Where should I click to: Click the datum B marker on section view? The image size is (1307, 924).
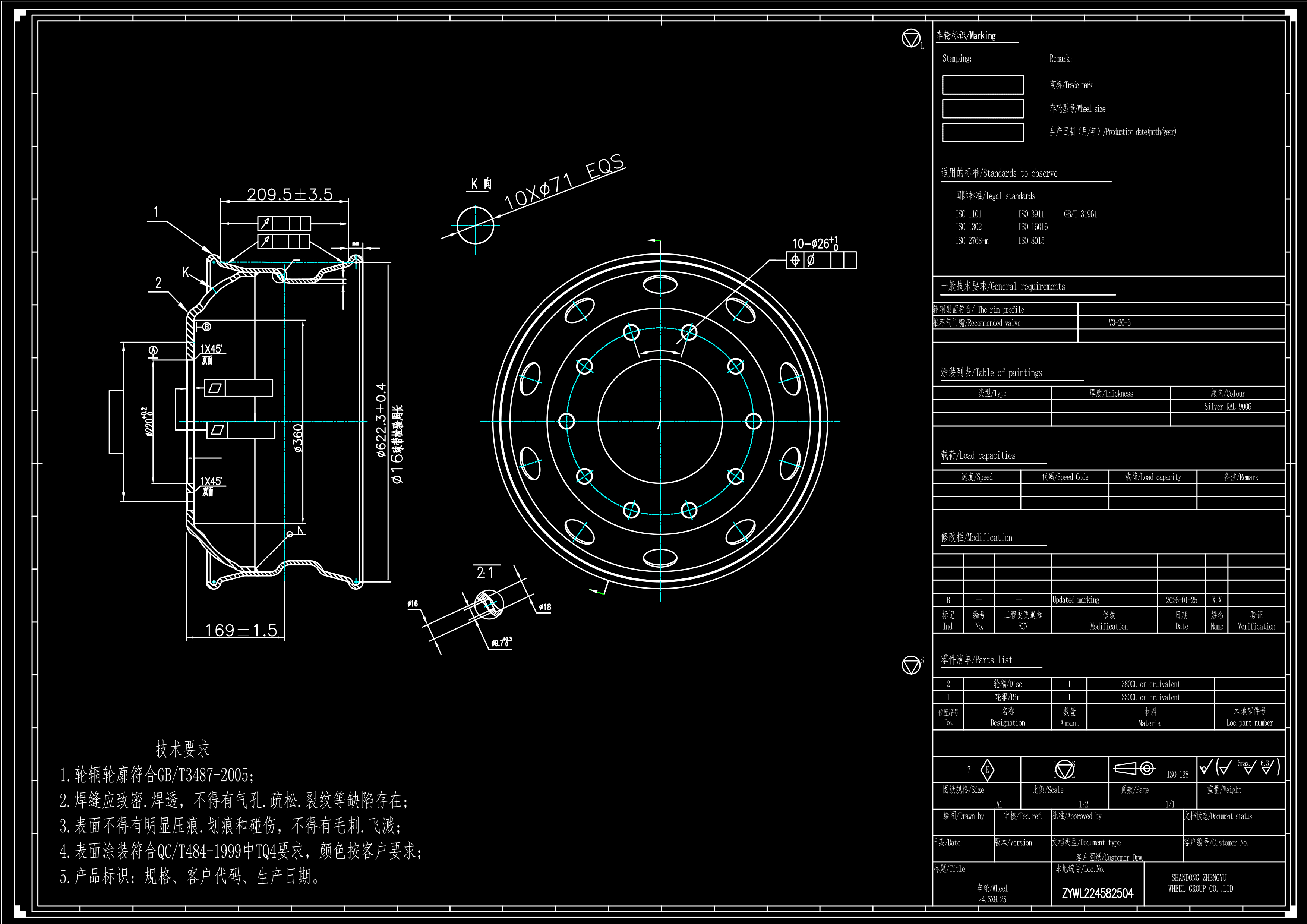click(206, 327)
